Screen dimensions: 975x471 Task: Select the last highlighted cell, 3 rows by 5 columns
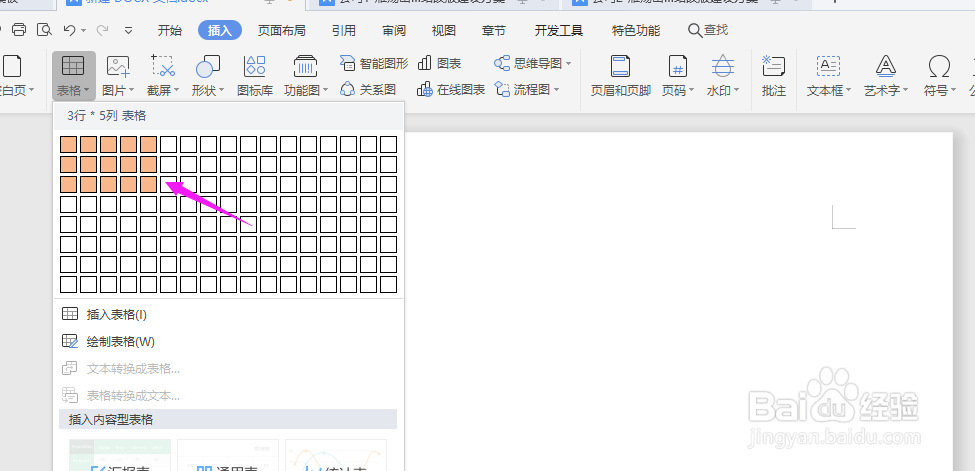[149, 184]
